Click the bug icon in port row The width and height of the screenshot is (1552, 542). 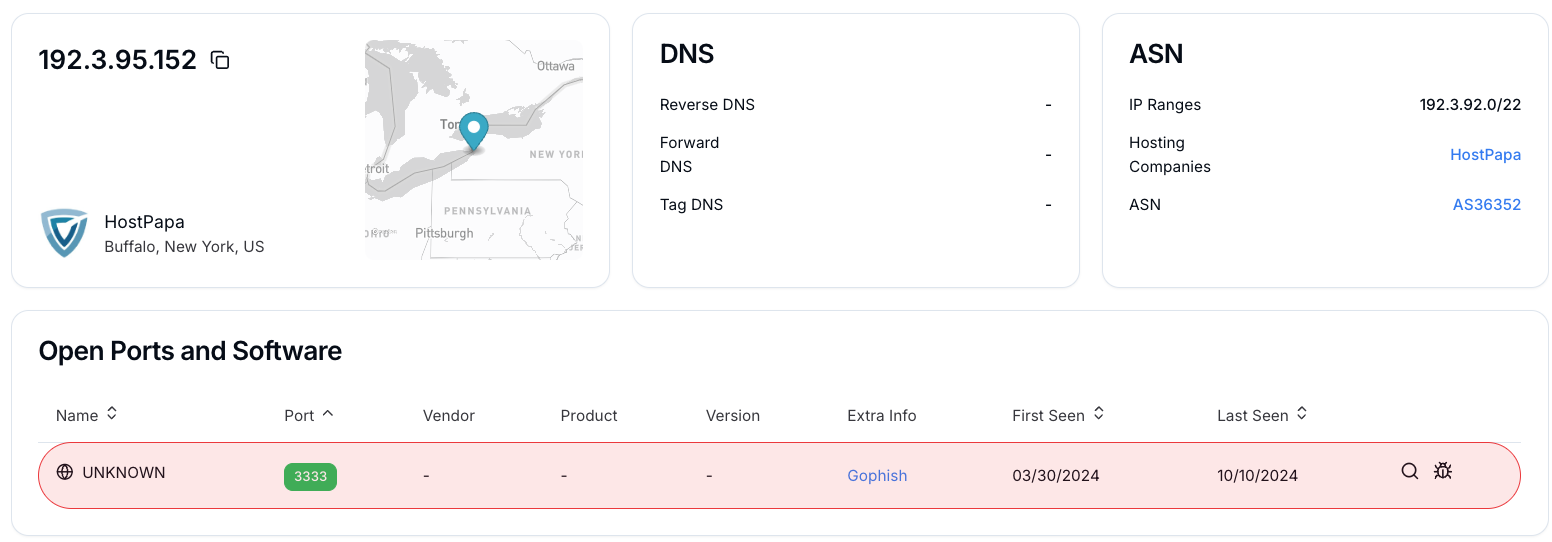(1442, 470)
